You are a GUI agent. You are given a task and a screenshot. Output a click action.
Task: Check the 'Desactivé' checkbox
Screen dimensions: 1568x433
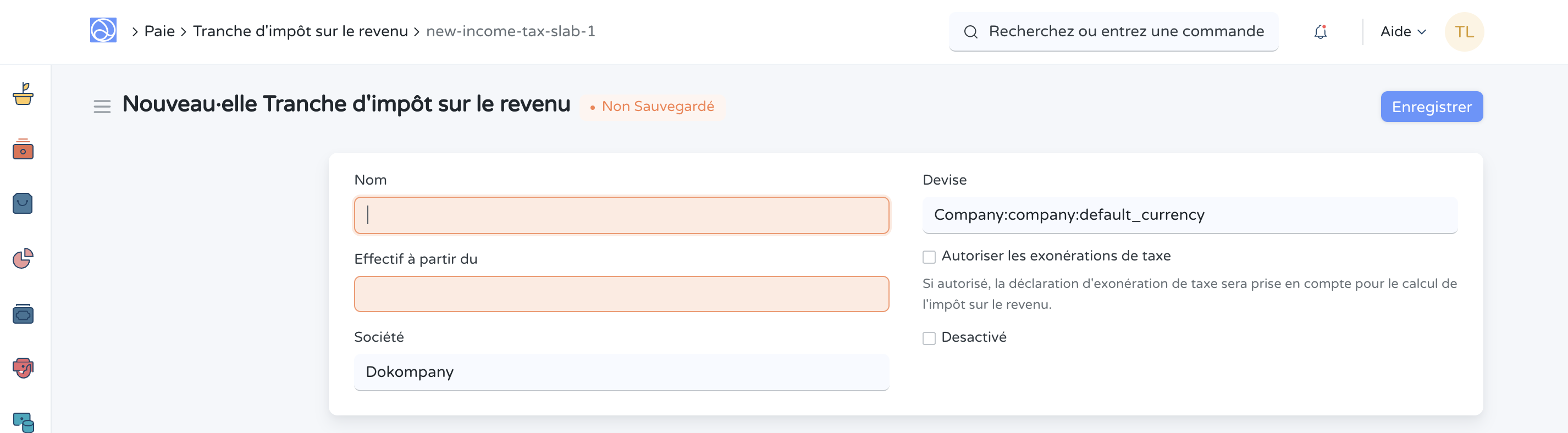point(929,338)
